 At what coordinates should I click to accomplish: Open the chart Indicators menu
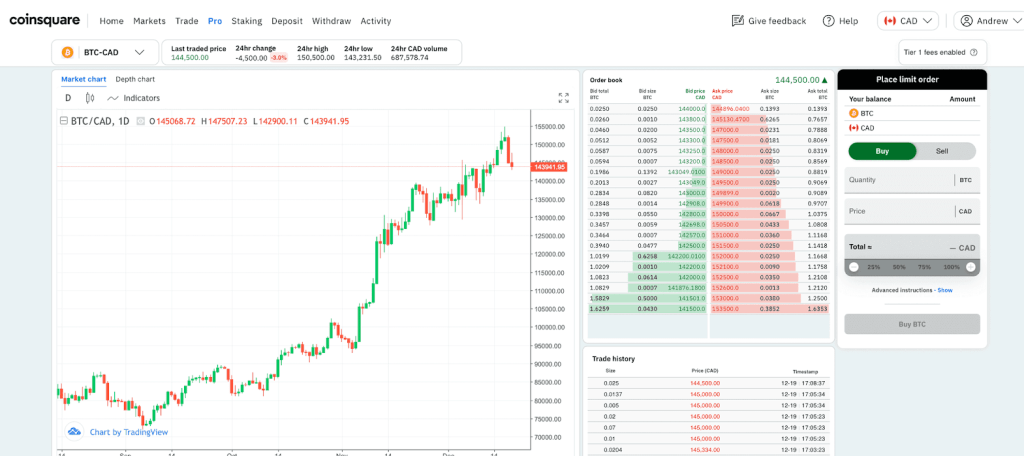(133, 98)
